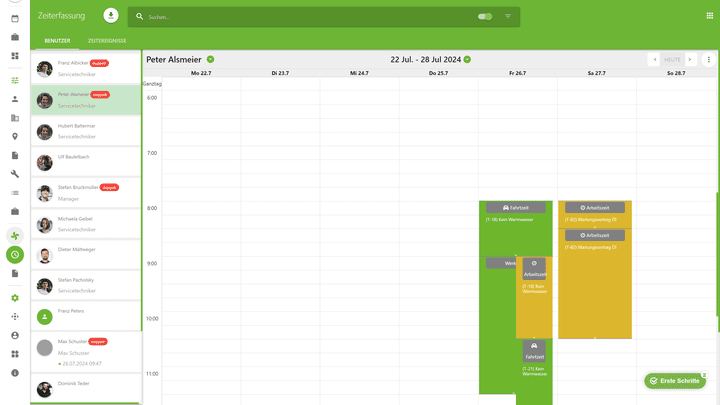Open settings gear in sidebar
Screen dimensions: 720x405
click(x=15, y=298)
